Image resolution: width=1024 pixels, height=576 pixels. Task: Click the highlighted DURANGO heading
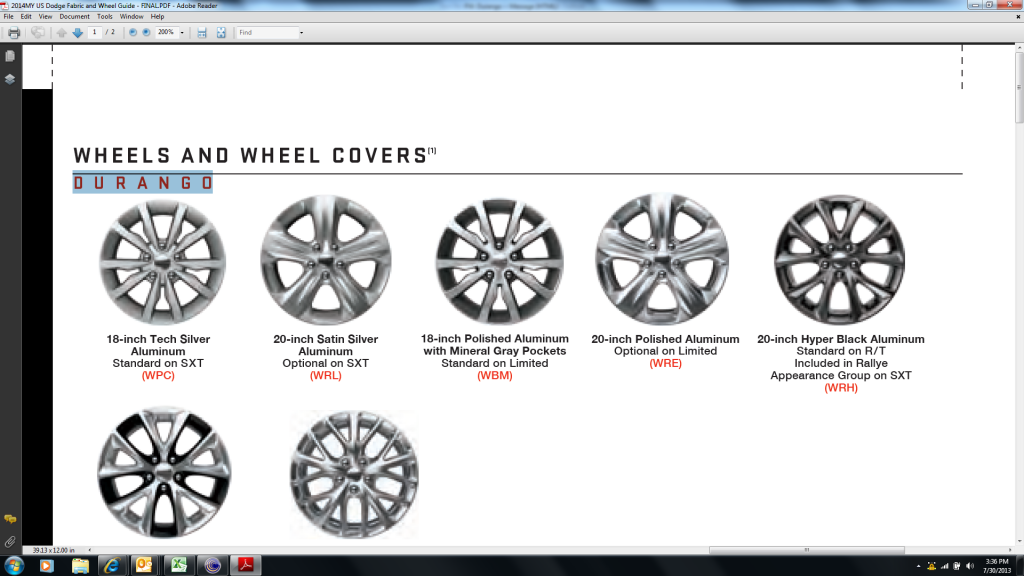143,184
